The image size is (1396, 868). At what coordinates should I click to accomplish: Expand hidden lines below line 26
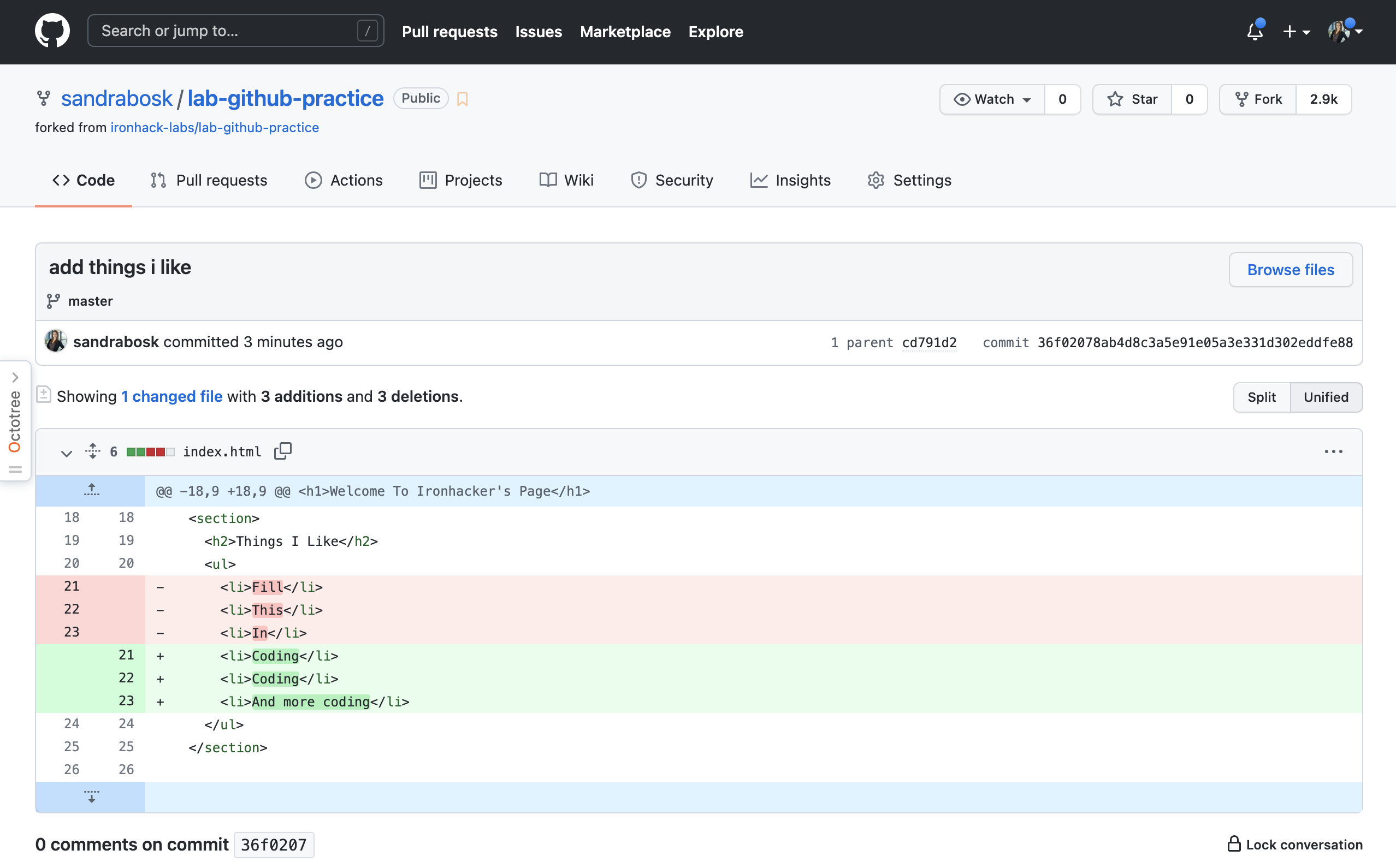91,797
